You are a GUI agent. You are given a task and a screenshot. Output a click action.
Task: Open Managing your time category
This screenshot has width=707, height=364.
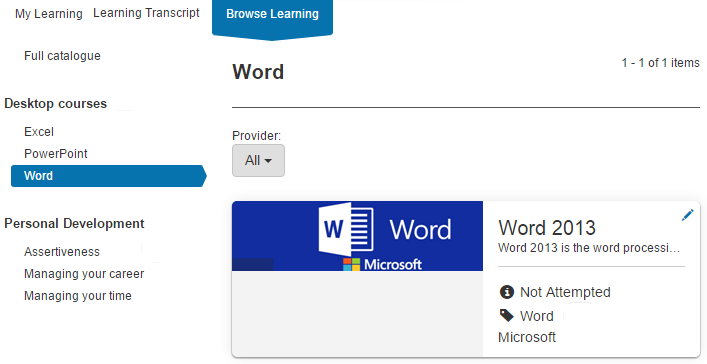pos(78,296)
